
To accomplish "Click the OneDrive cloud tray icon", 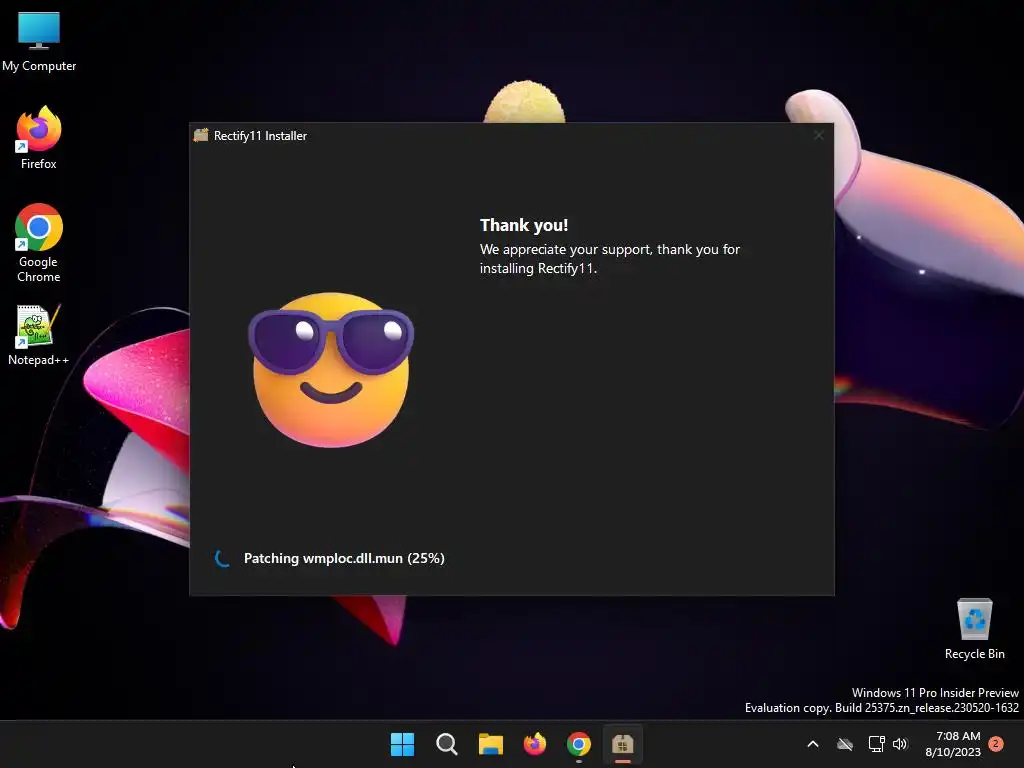I will (x=845, y=744).
